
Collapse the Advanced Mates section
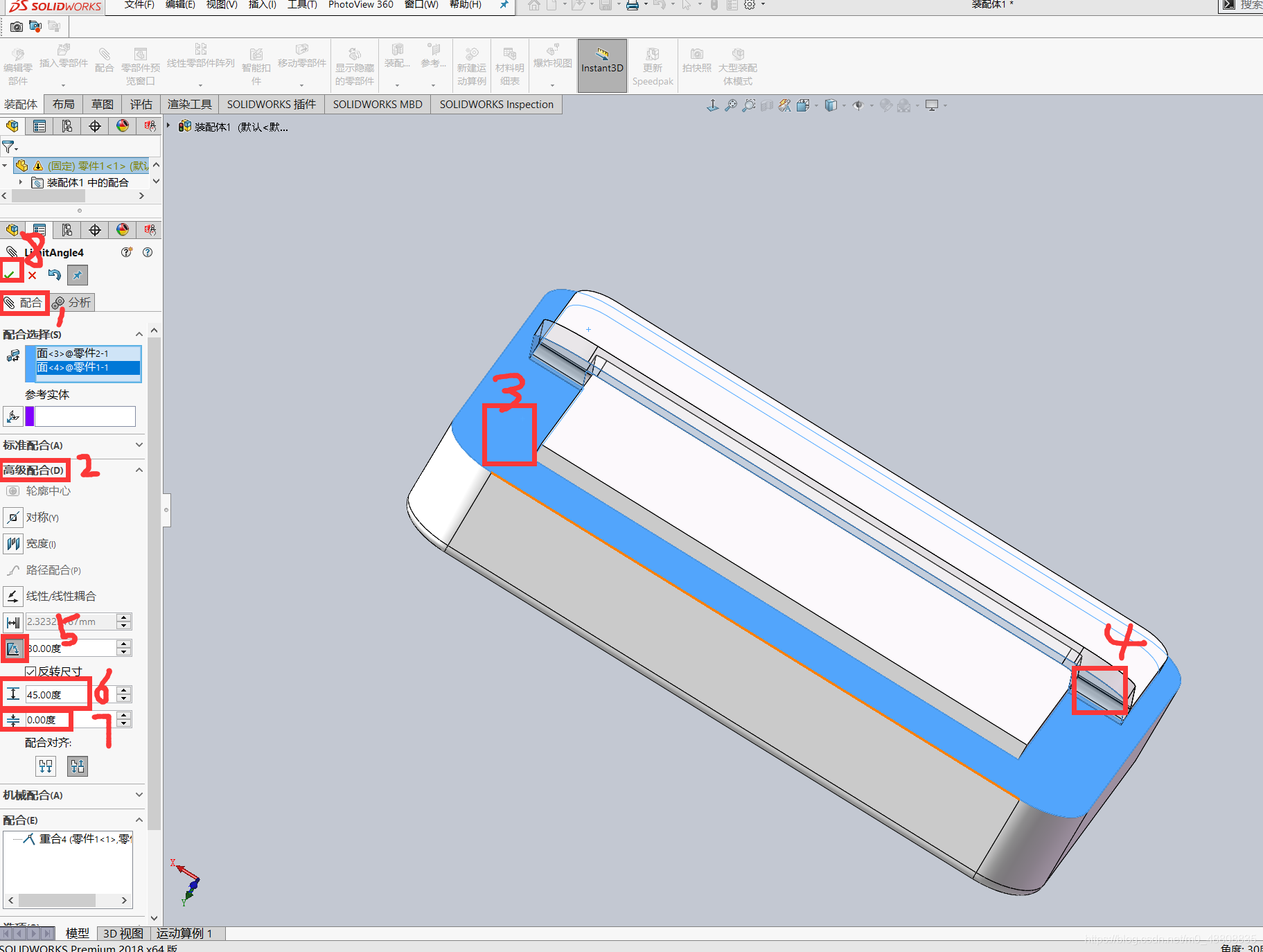pos(139,470)
